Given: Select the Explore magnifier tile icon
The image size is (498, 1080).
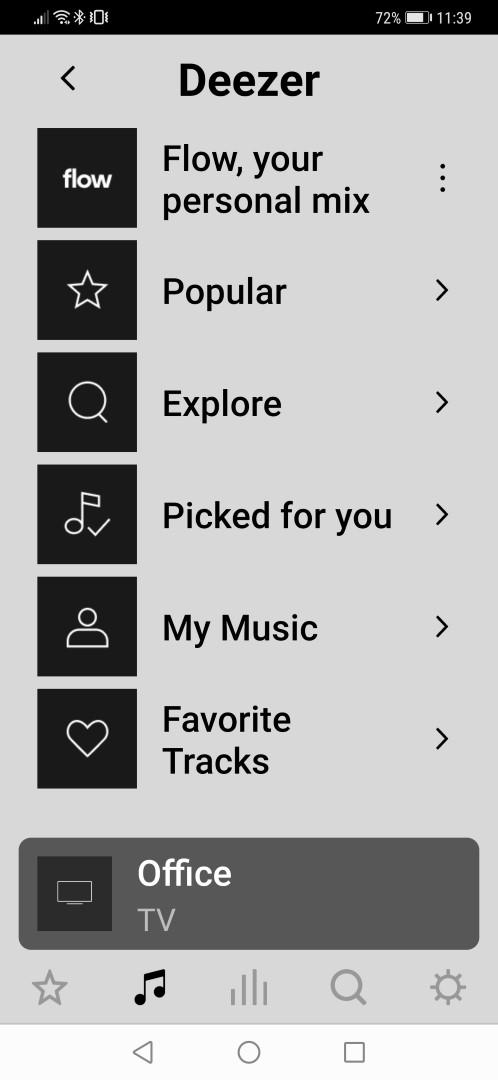Looking at the screenshot, I should pyautogui.click(x=87, y=402).
